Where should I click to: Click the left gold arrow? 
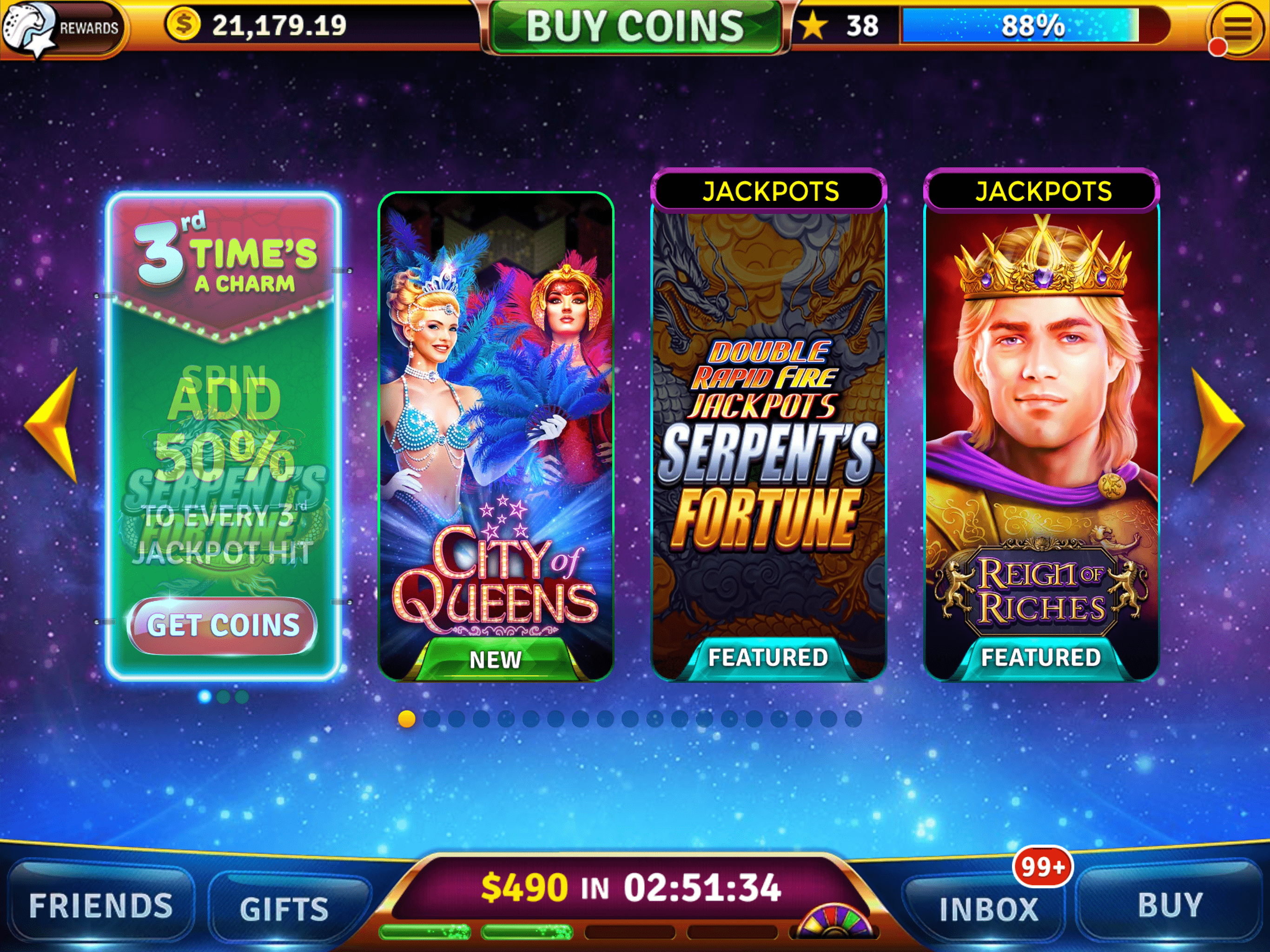[x=52, y=425]
